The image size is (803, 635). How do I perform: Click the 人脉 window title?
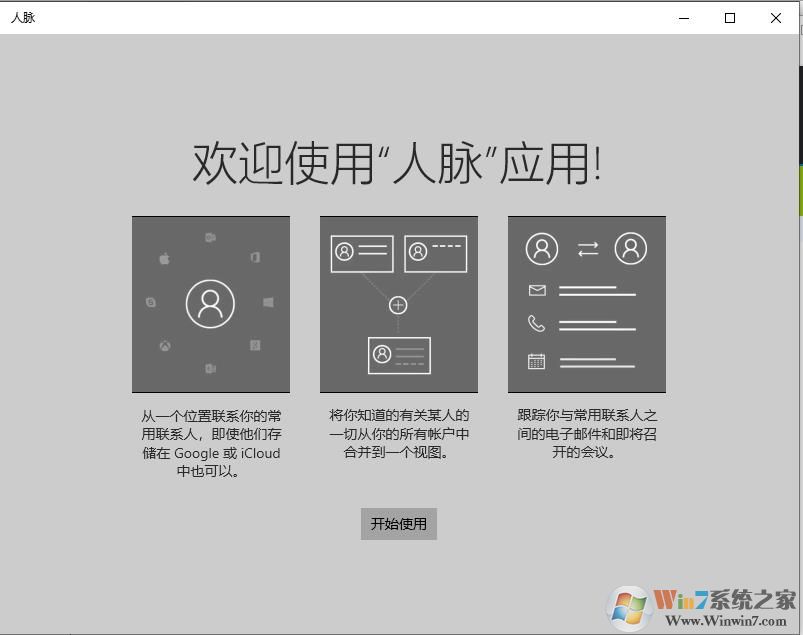(x=23, y=17)
